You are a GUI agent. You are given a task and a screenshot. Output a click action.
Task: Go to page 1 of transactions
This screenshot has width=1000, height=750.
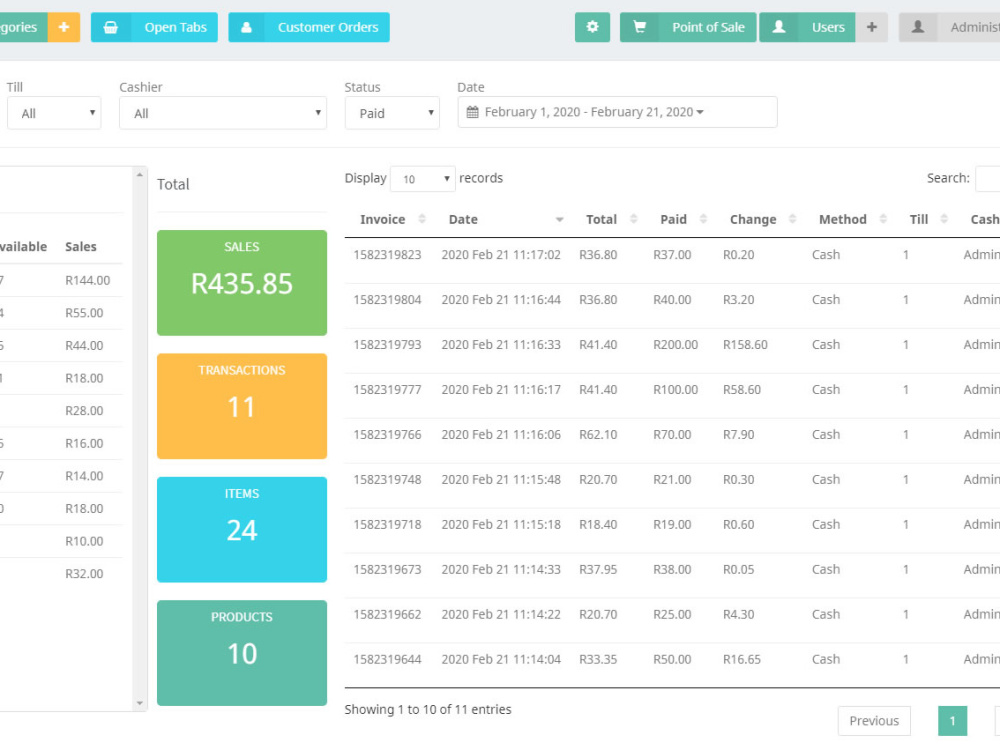point(953,721)
